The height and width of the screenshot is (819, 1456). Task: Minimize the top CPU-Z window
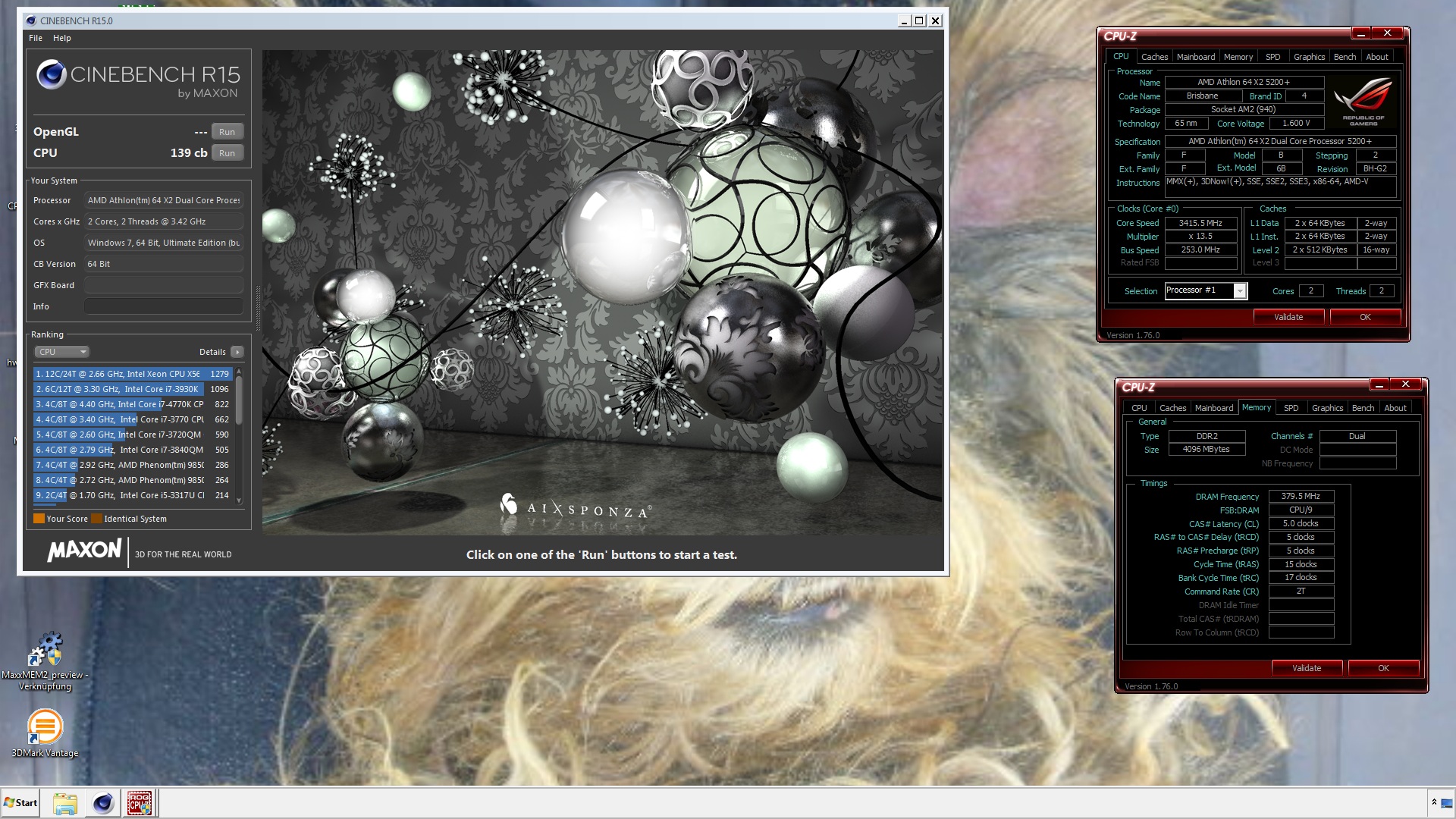tap(1361, 33)
